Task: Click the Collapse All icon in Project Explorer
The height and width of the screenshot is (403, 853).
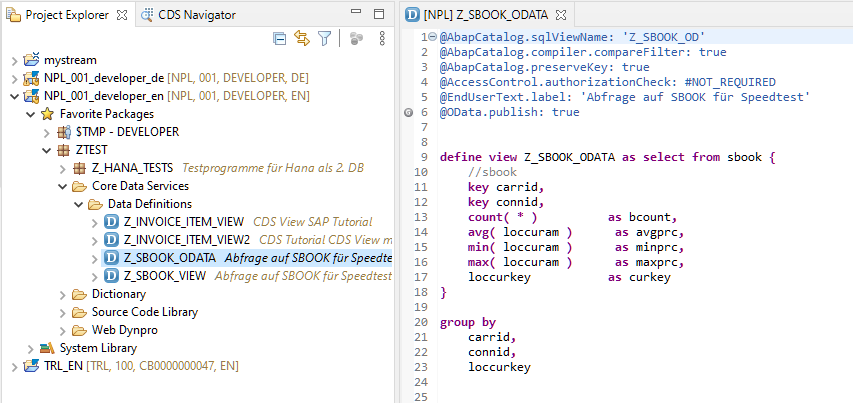Action: pos(280,38)
